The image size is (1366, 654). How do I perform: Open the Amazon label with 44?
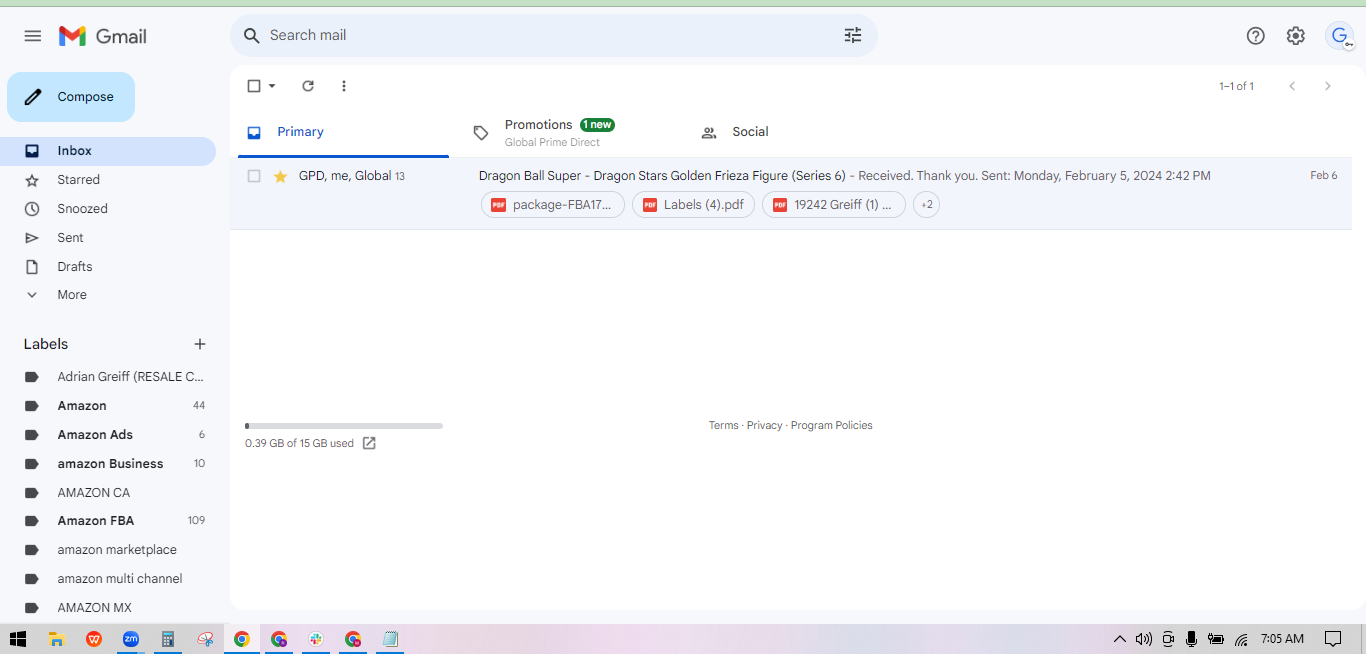pos(108,406)
